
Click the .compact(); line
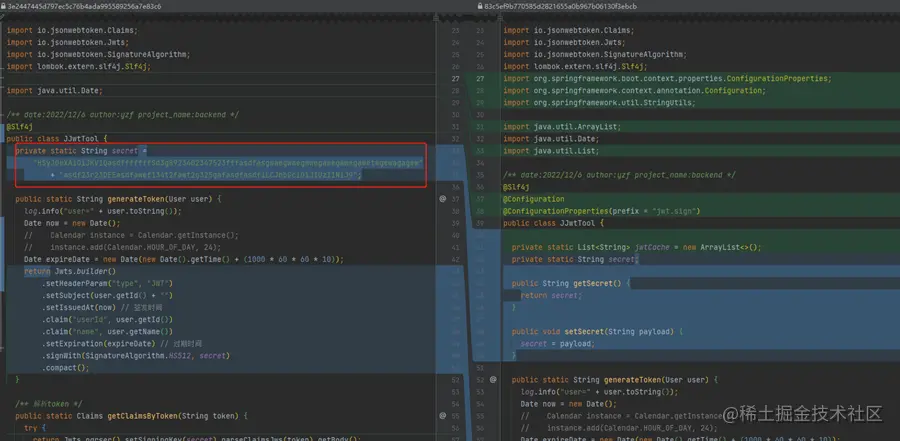coord(65,368)
